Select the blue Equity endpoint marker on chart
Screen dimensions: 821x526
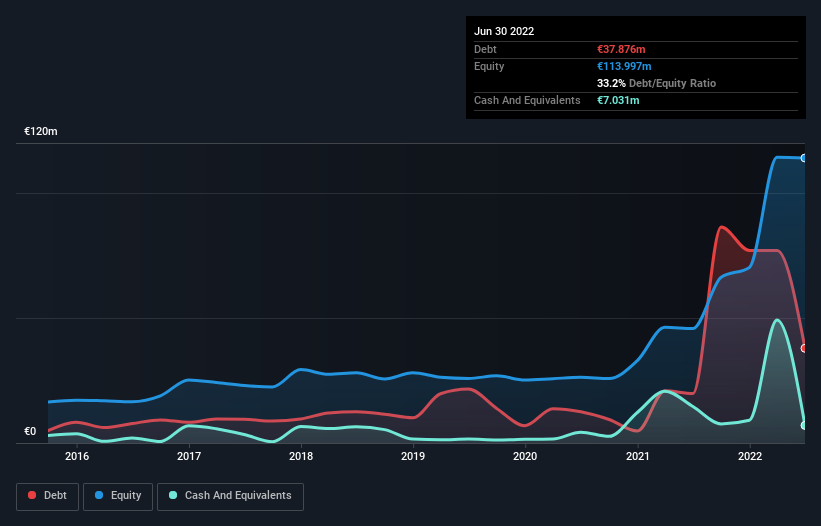point(804,158)
